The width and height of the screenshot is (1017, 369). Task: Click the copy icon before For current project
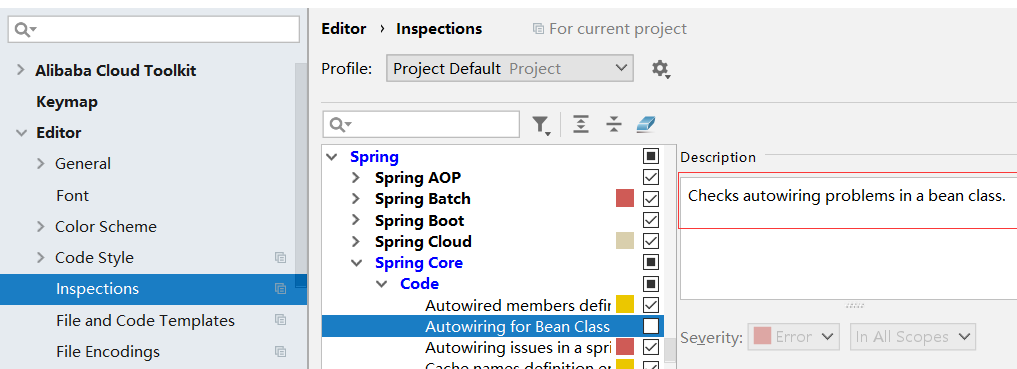(x=538, y=29)
